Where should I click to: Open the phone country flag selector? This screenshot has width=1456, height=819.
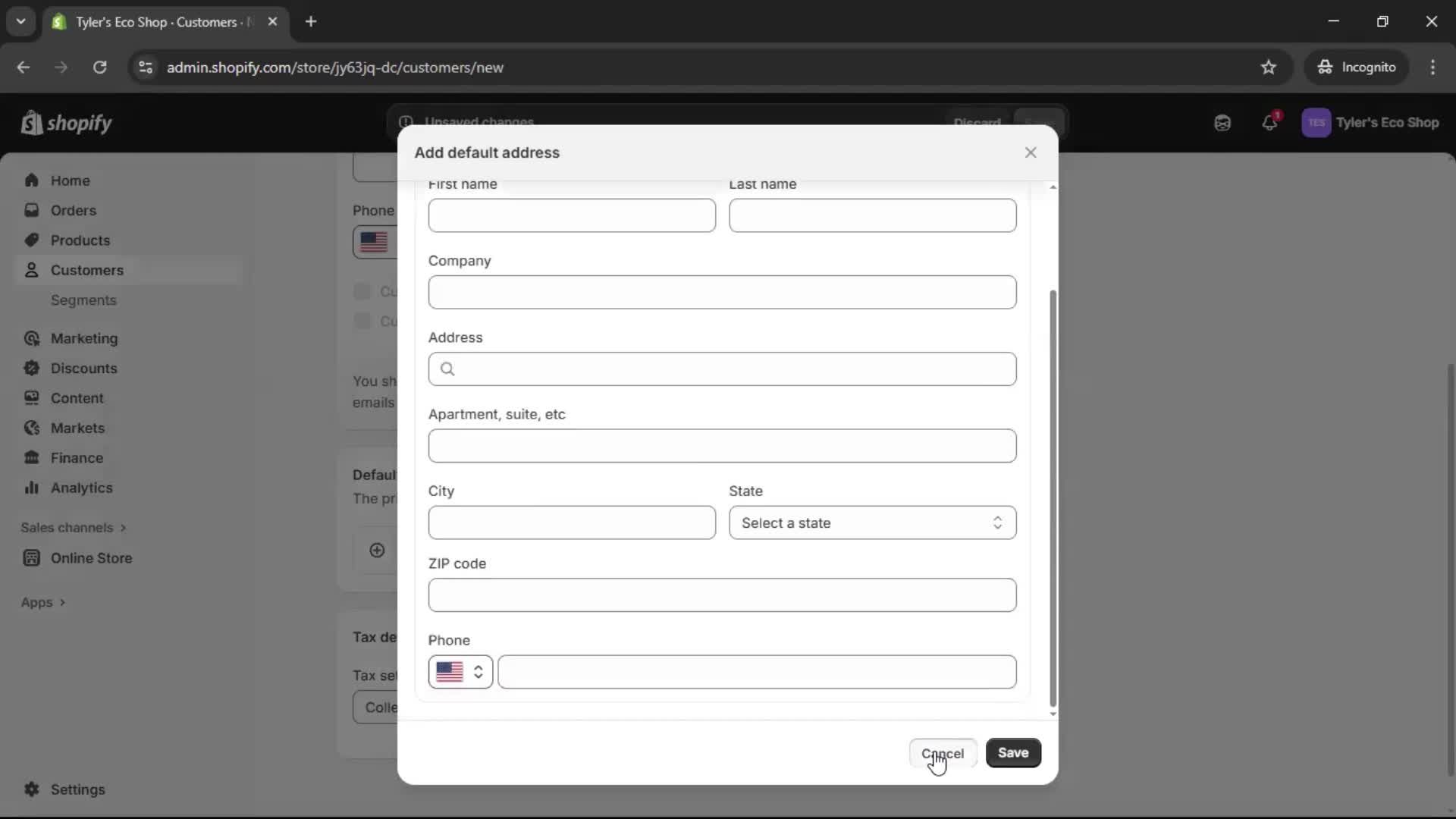pyautogui.click(x=460, y=672)
